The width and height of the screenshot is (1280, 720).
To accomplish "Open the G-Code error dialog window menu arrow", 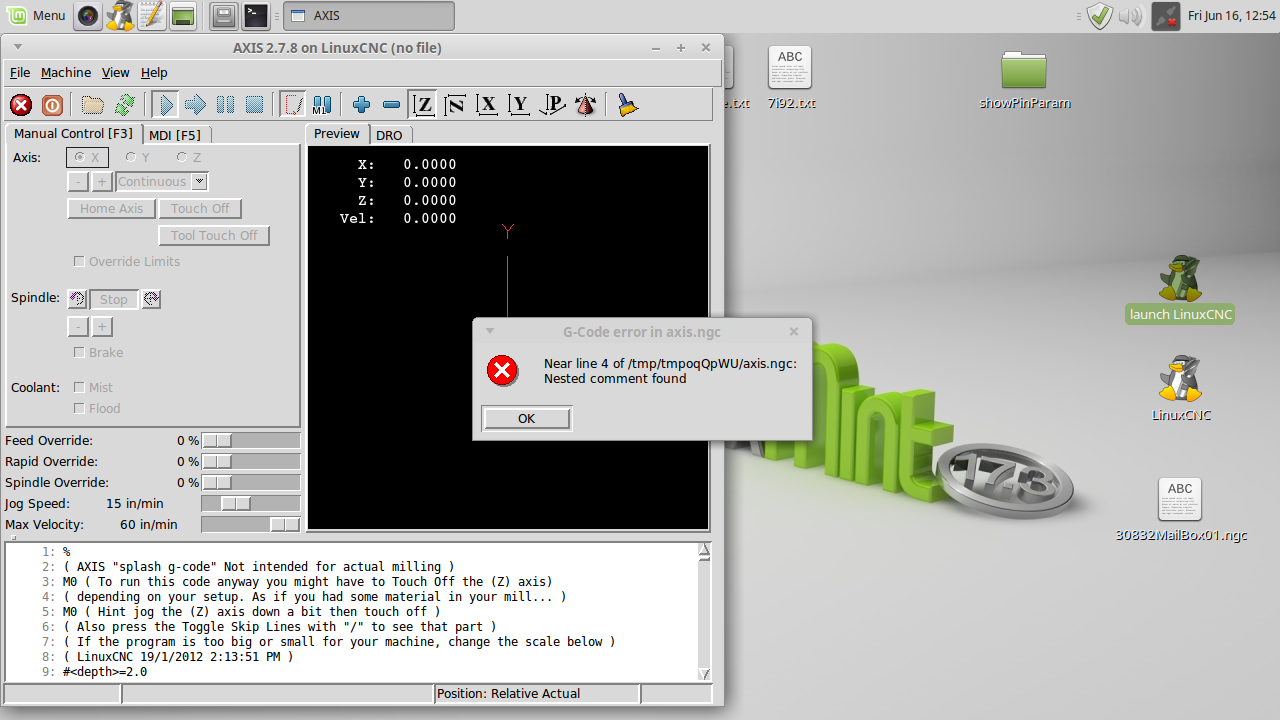I will pos(489,331).
